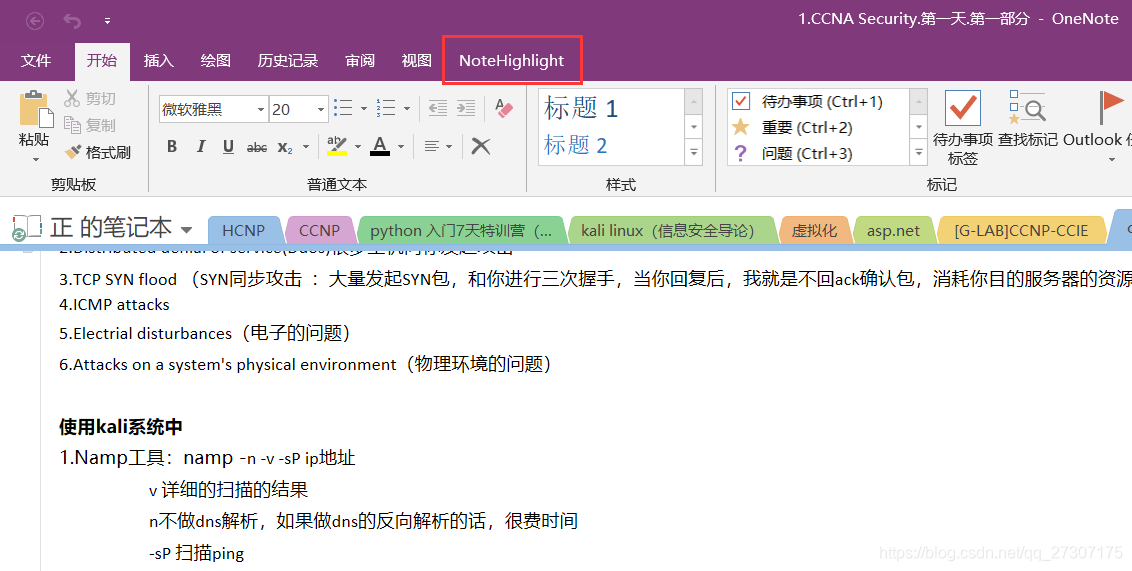This screenshot has width=1132, height=571.
Task: Open the subscript/superscript options arrow
Action: click(x=305, y=147)
